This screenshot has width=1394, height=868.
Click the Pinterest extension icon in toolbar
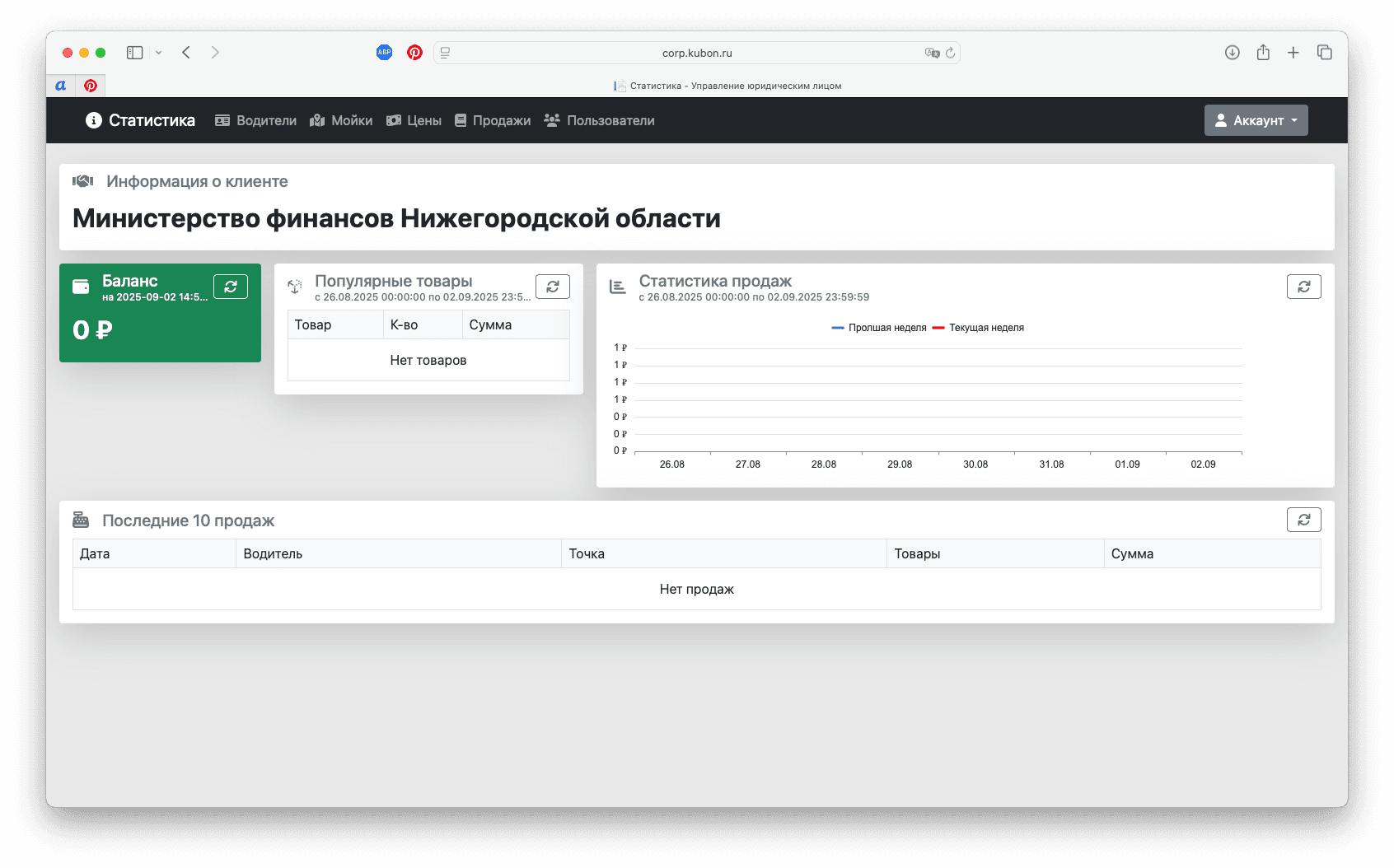point(414,53)
